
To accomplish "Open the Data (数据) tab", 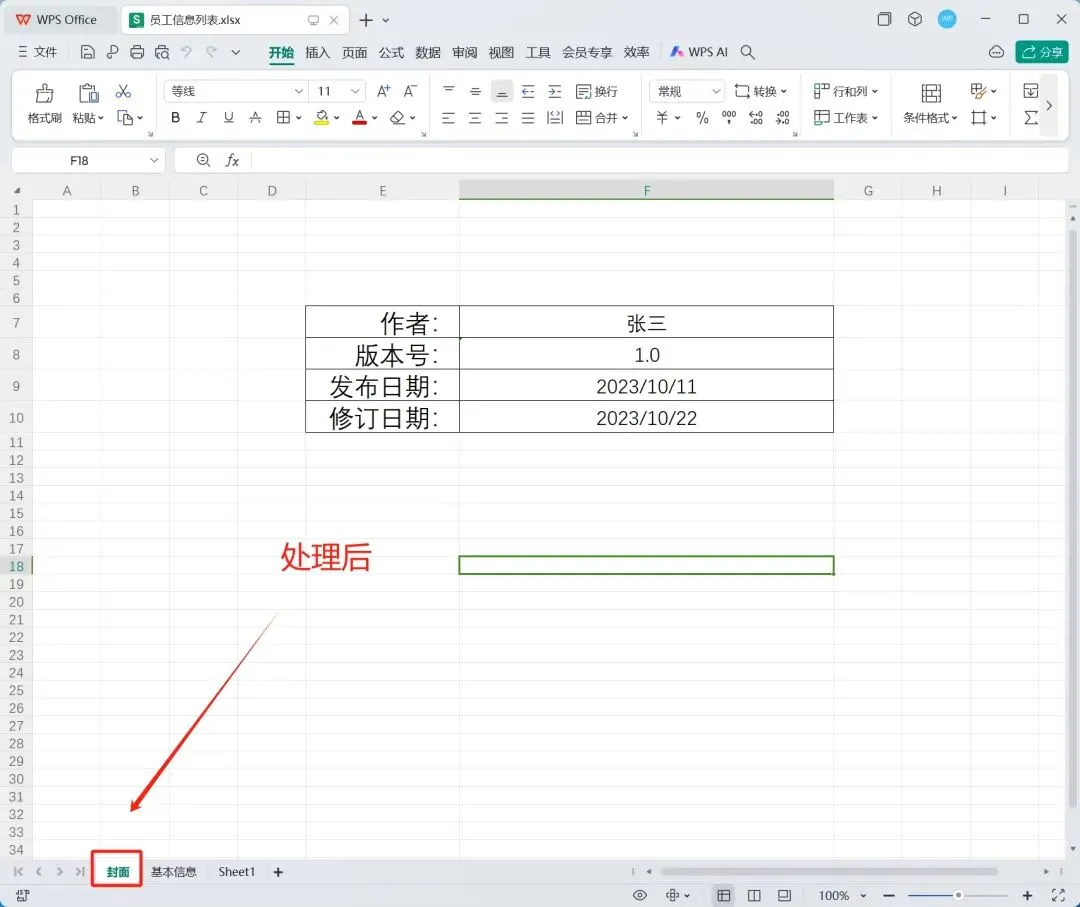I will (x=428, y=52).
